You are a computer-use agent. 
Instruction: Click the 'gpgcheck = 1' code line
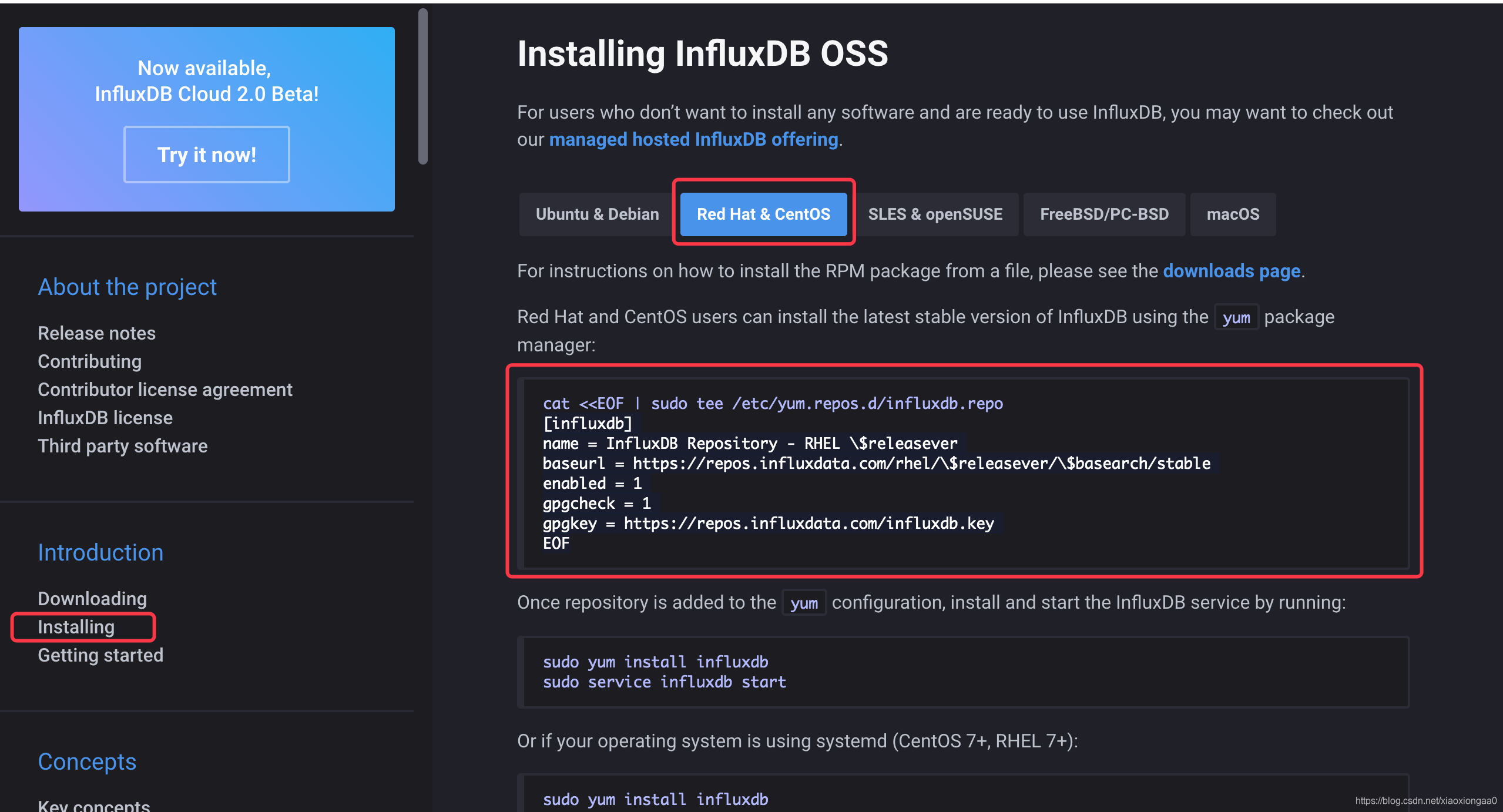(596, 504)
